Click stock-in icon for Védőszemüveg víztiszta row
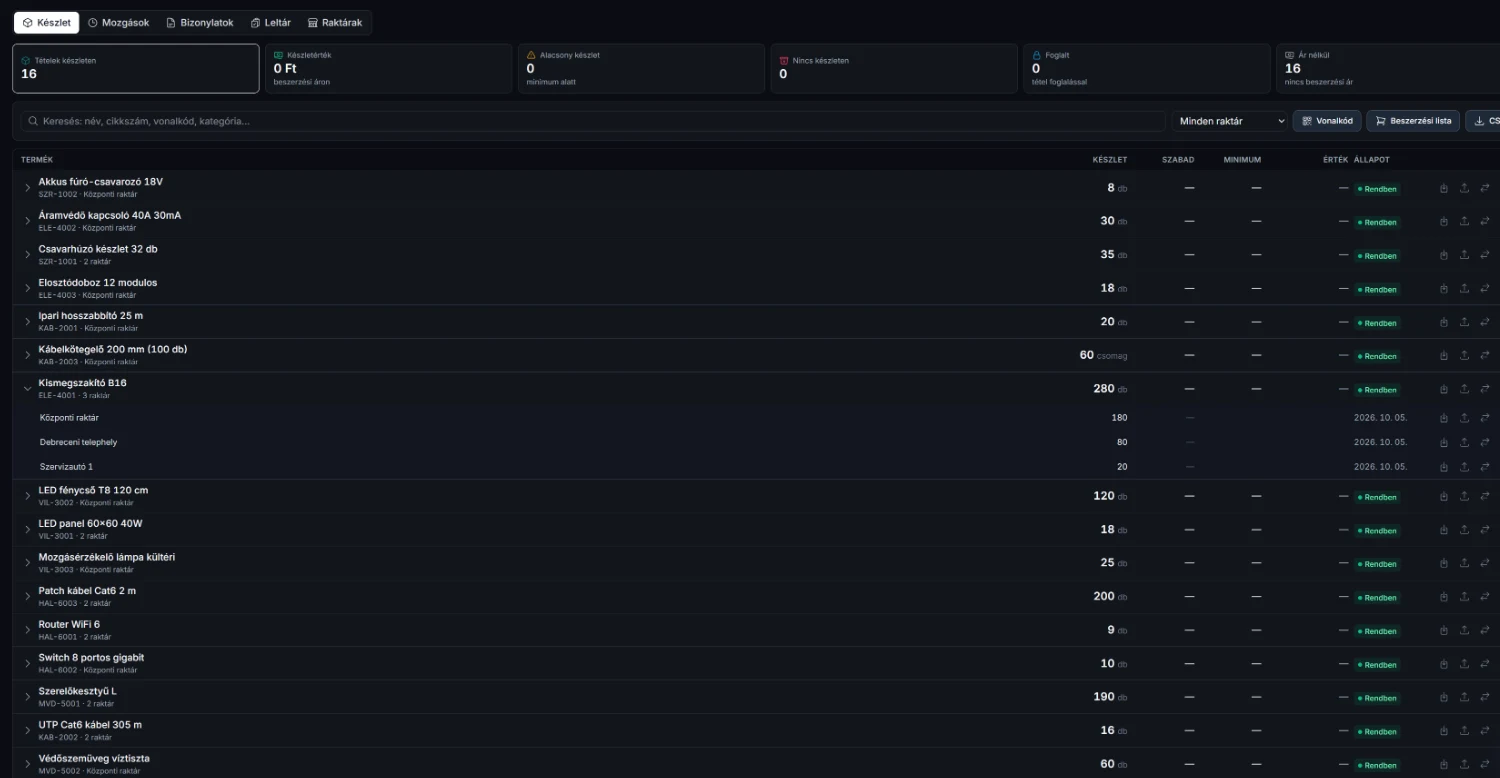Viewport: 1500px width, 778px height. pos(1443,764)
